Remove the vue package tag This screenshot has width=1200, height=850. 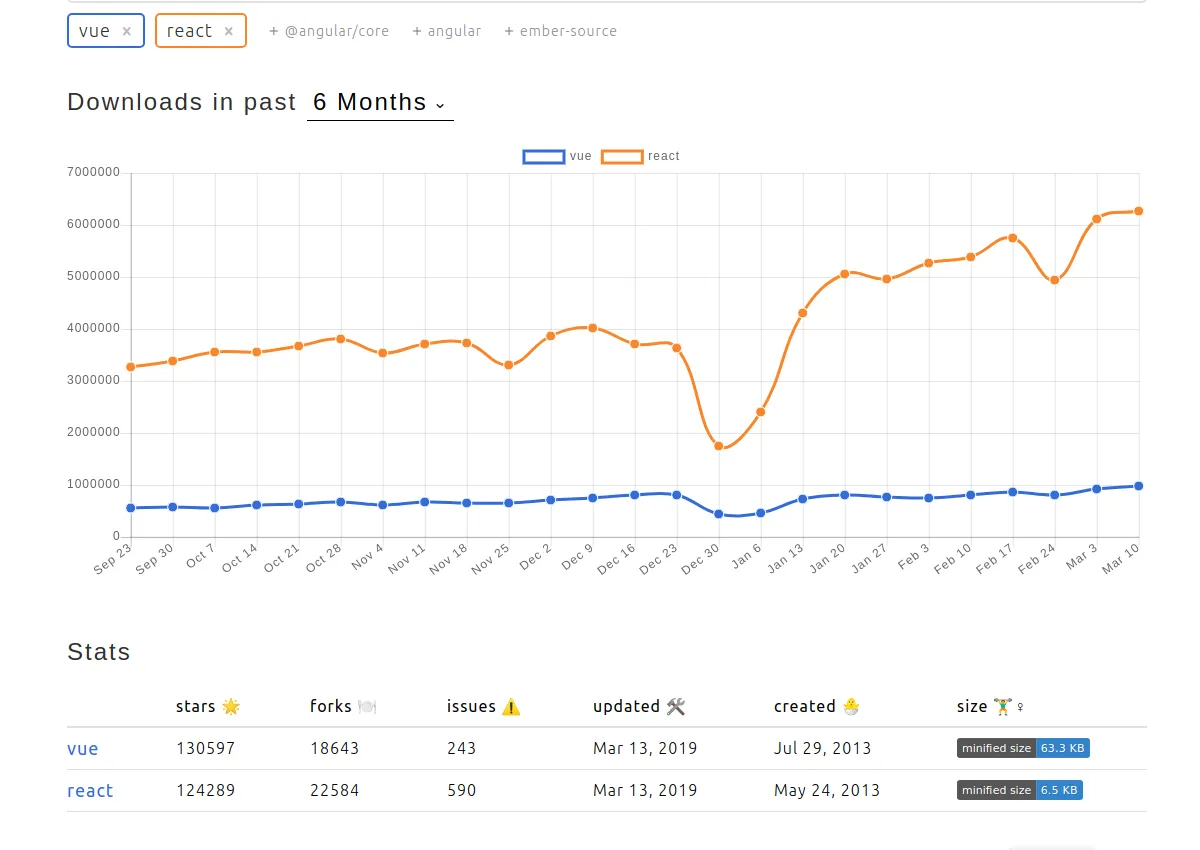pos(126,31)
